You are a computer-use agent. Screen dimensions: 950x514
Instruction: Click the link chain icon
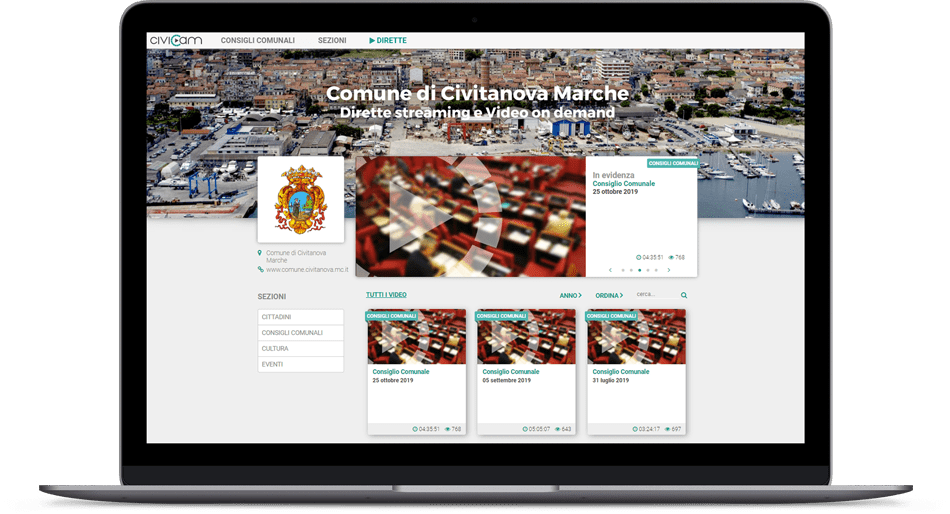(x=261, y=269)
